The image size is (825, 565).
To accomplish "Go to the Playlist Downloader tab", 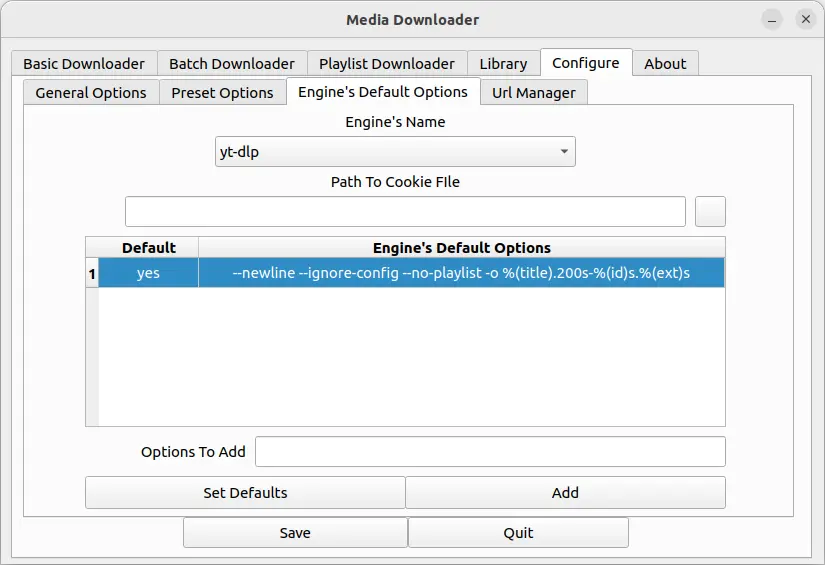I will pos(386,63).
